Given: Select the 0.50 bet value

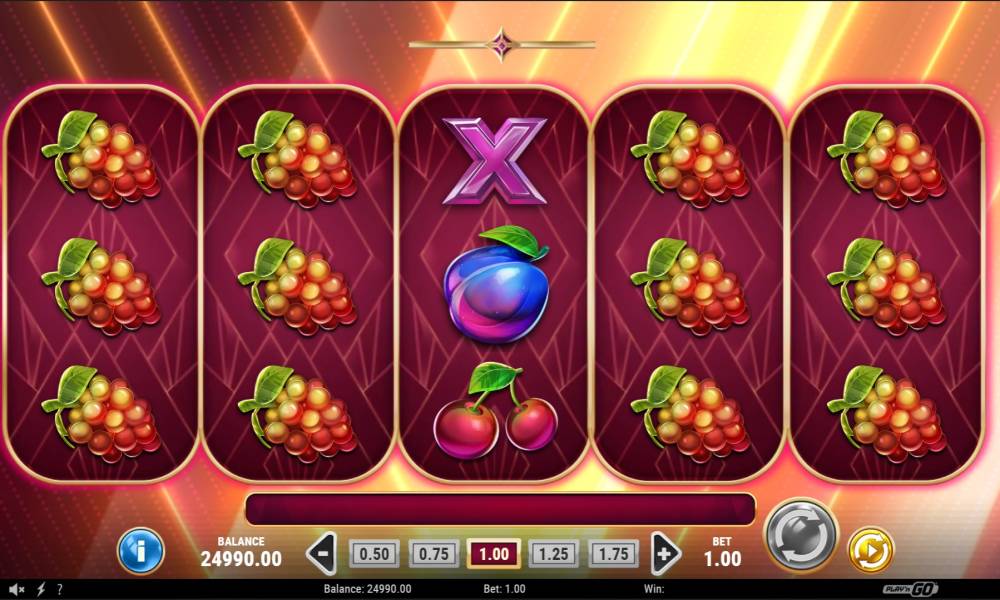Looking at the screenshot, I should [x=374, y=553].
